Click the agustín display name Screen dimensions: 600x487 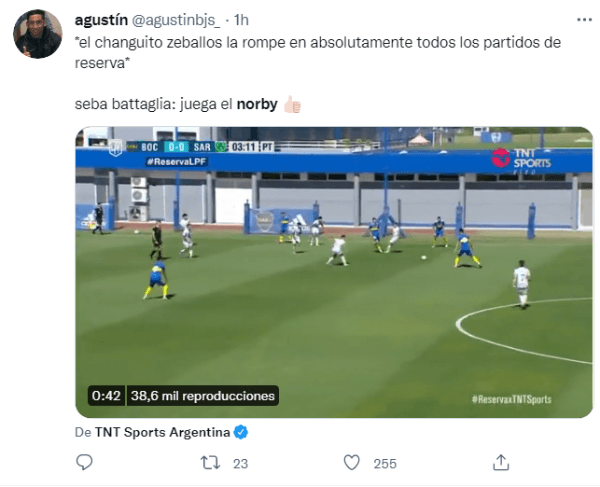[101, 20]
